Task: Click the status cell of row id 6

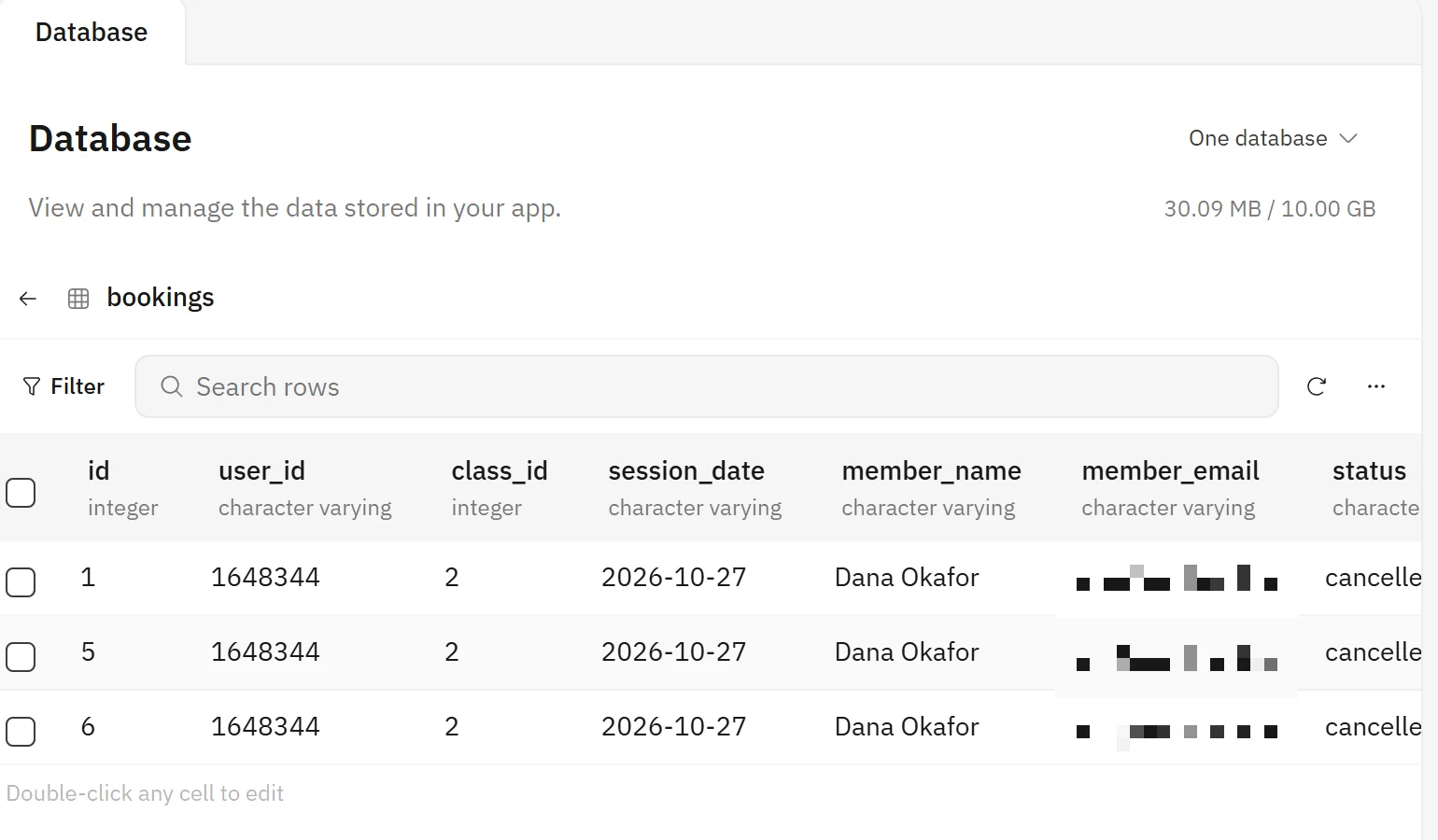Action: pos(1373,727)
